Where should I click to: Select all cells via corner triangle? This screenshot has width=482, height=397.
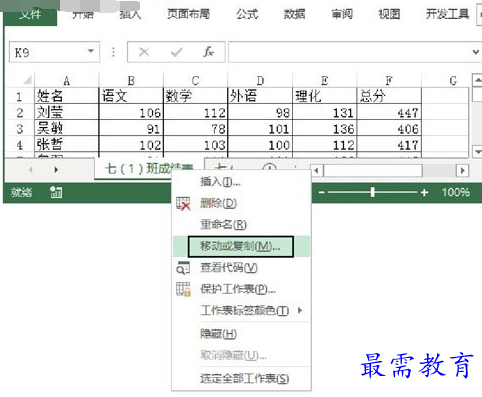27,80
